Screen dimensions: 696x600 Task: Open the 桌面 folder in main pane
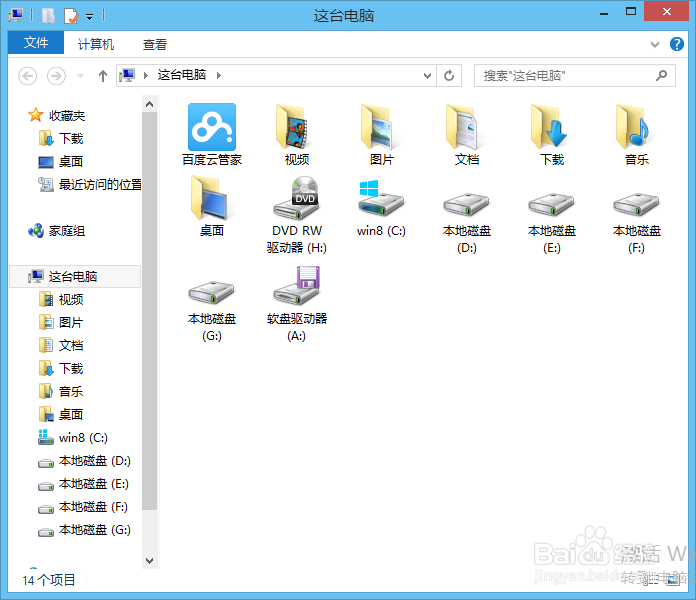coord(212,206)
